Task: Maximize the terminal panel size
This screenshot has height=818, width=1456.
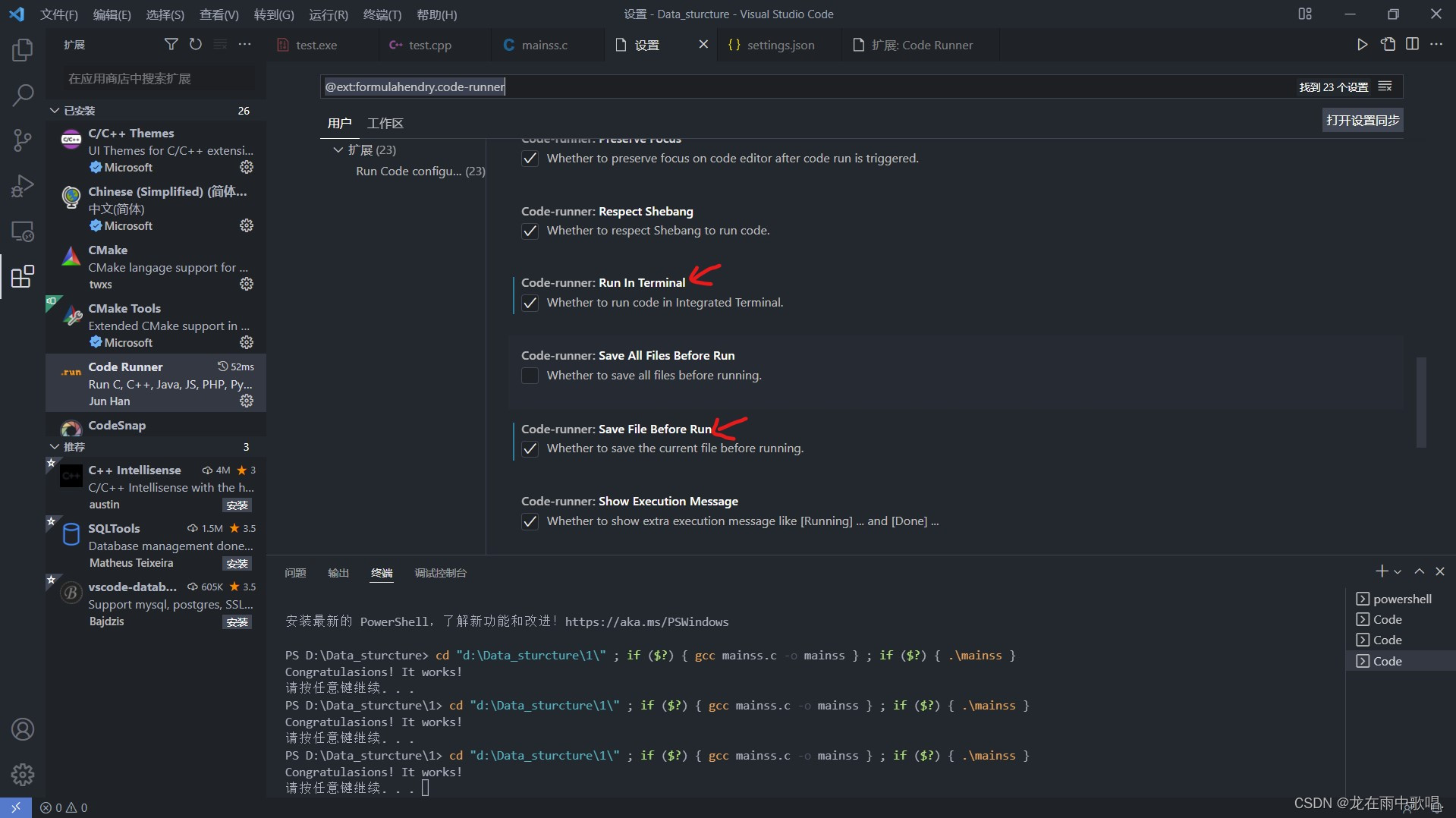Action: tap(1419, 571)
